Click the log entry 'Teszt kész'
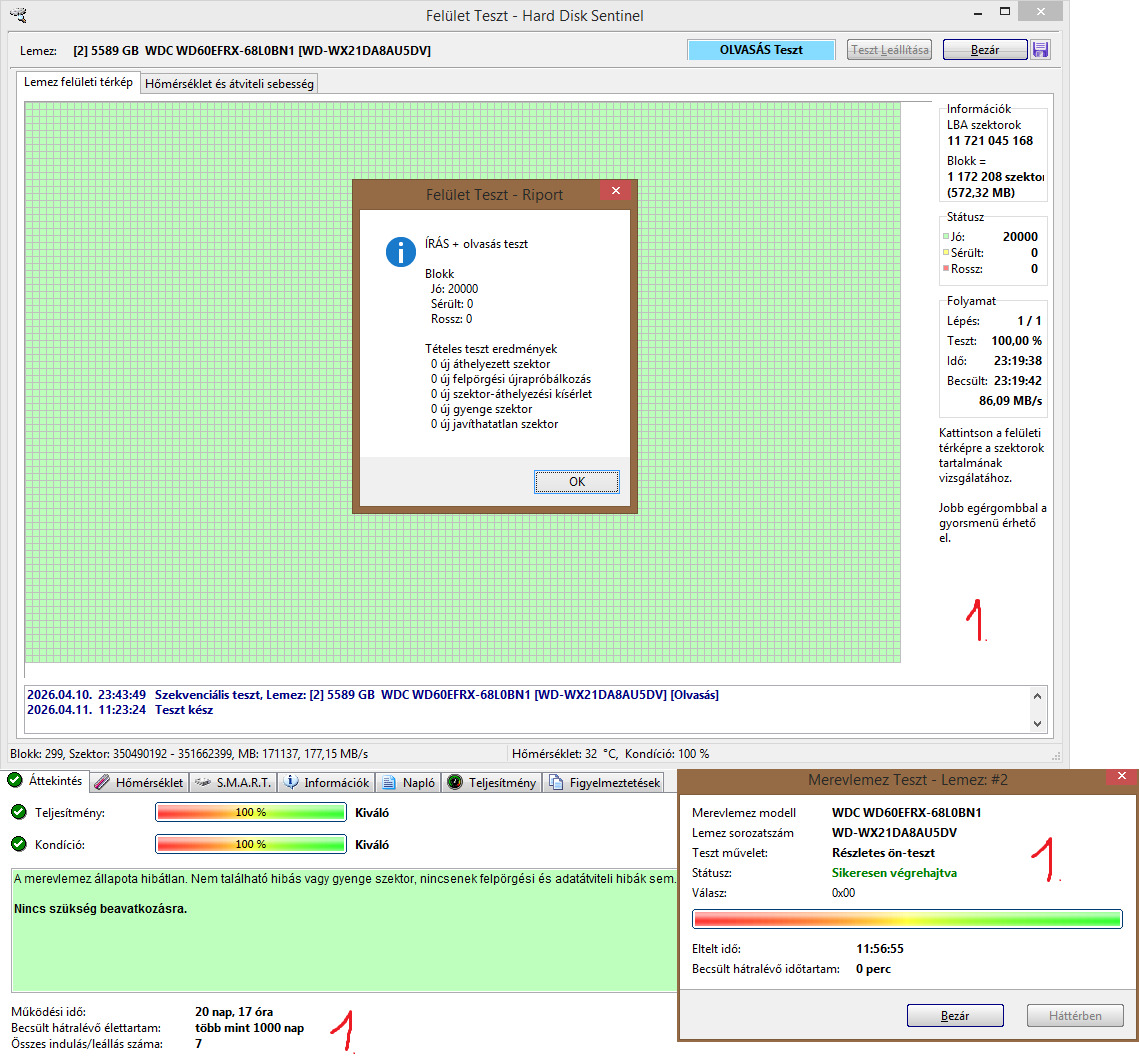The height and width of the screenshot is (1062, 1139). coord(184,710)
